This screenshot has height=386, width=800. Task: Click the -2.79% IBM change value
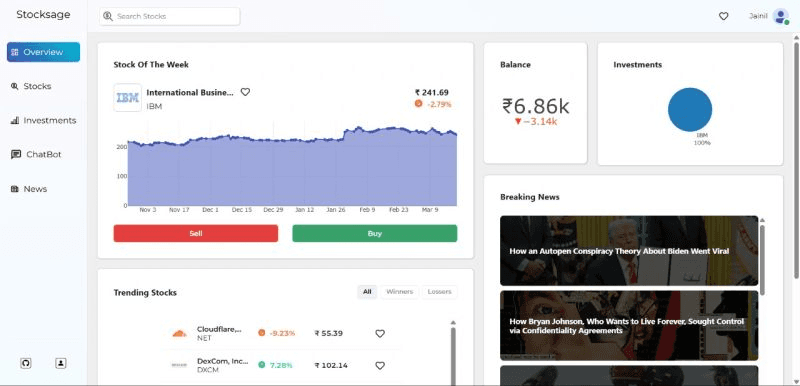point(439,104)
